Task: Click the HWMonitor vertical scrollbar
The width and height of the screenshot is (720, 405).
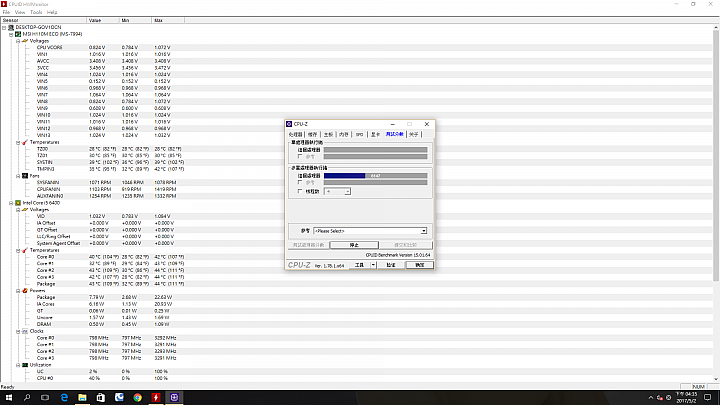Action: [x=716, y=156]
